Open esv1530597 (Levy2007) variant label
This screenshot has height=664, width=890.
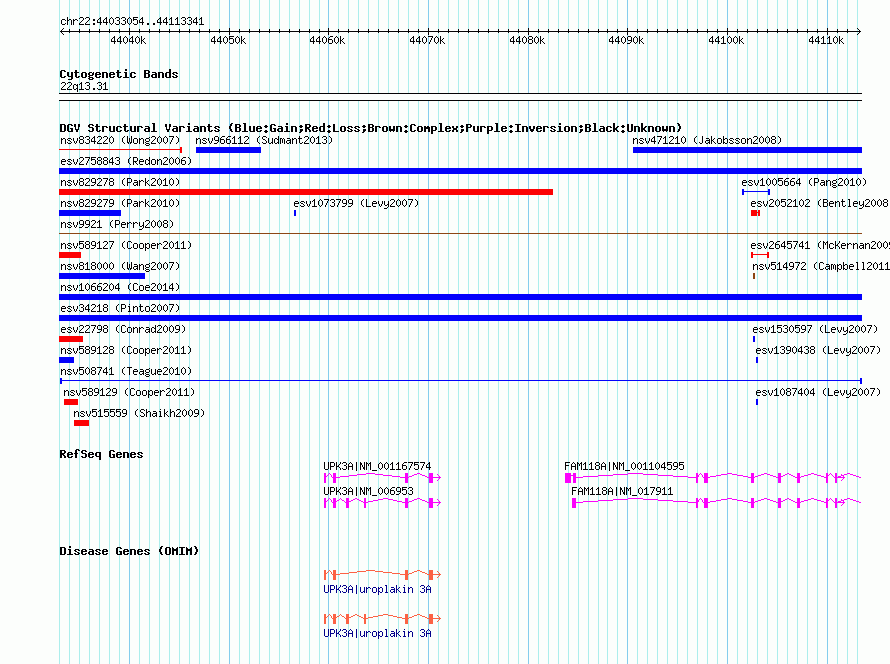815,329
